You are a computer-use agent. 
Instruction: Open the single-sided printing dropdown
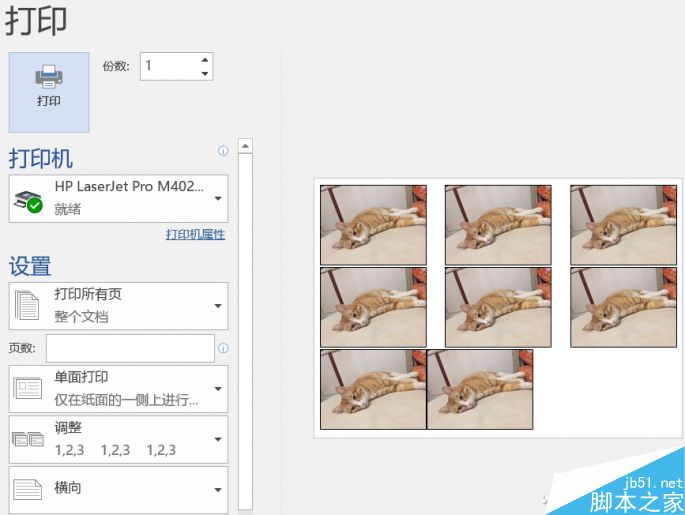coord(118,389)
